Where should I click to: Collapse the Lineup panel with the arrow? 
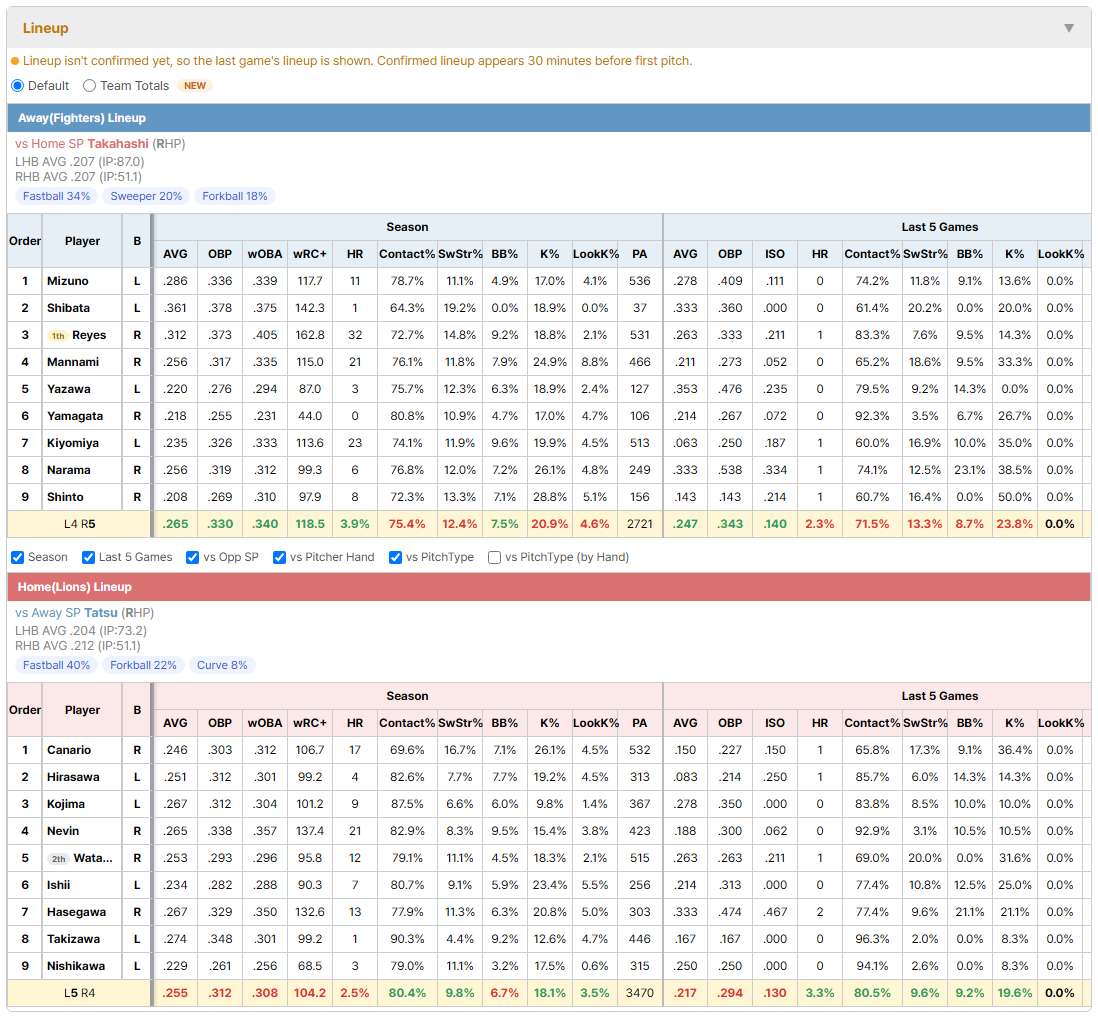tap(1069, 28)
